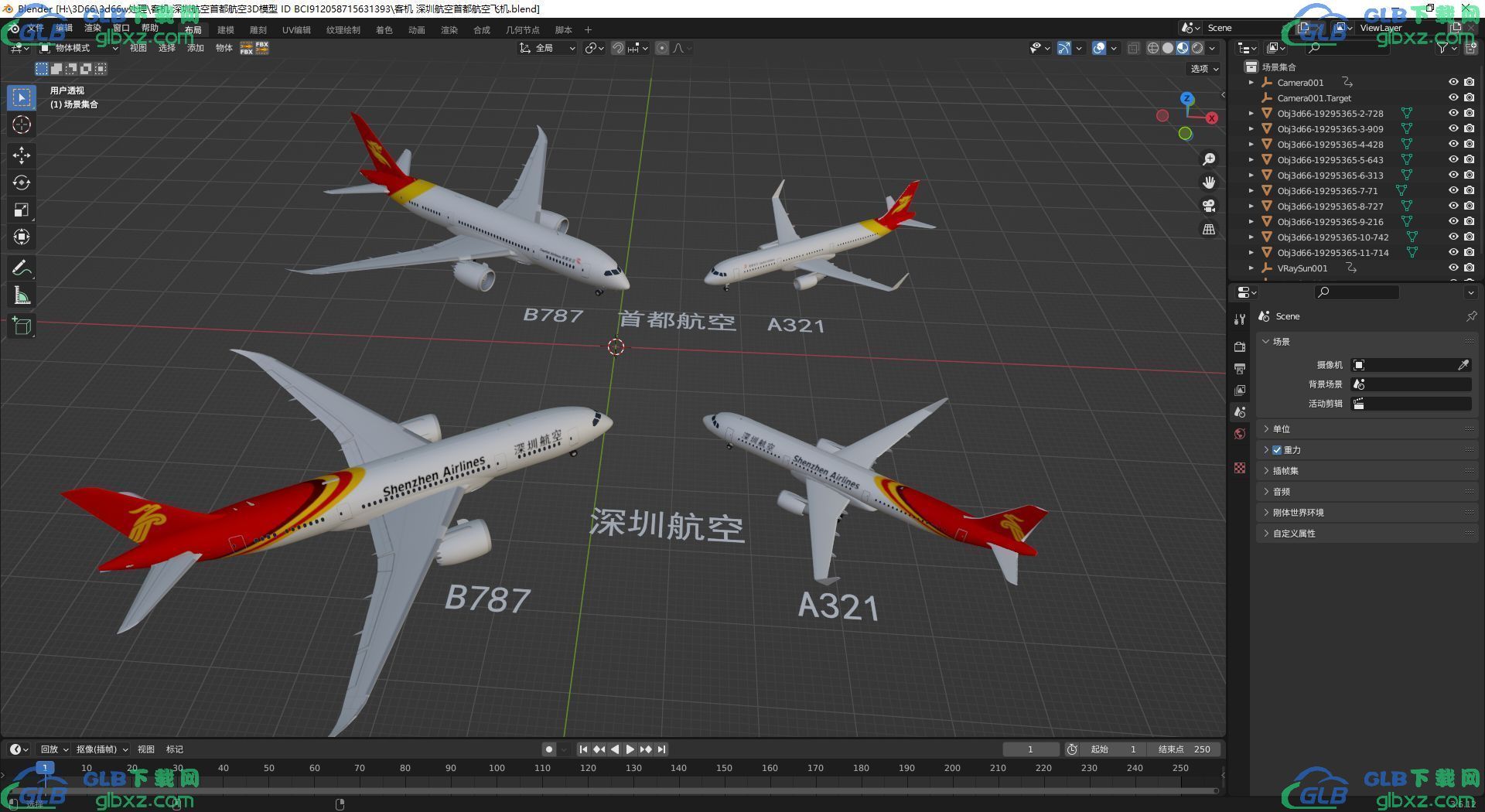This screenshot has height=812, width=1485.
Task: Toggle visibility of VRaySun001
Action: tap(1453, 268)
